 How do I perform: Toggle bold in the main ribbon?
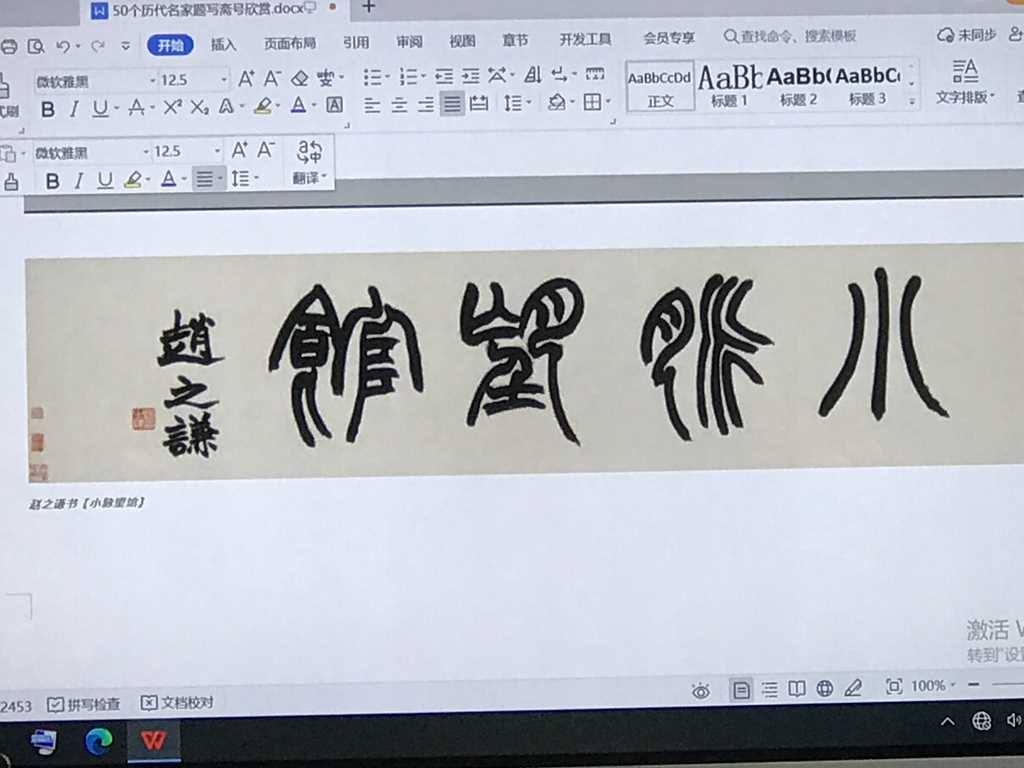(47, 108)
